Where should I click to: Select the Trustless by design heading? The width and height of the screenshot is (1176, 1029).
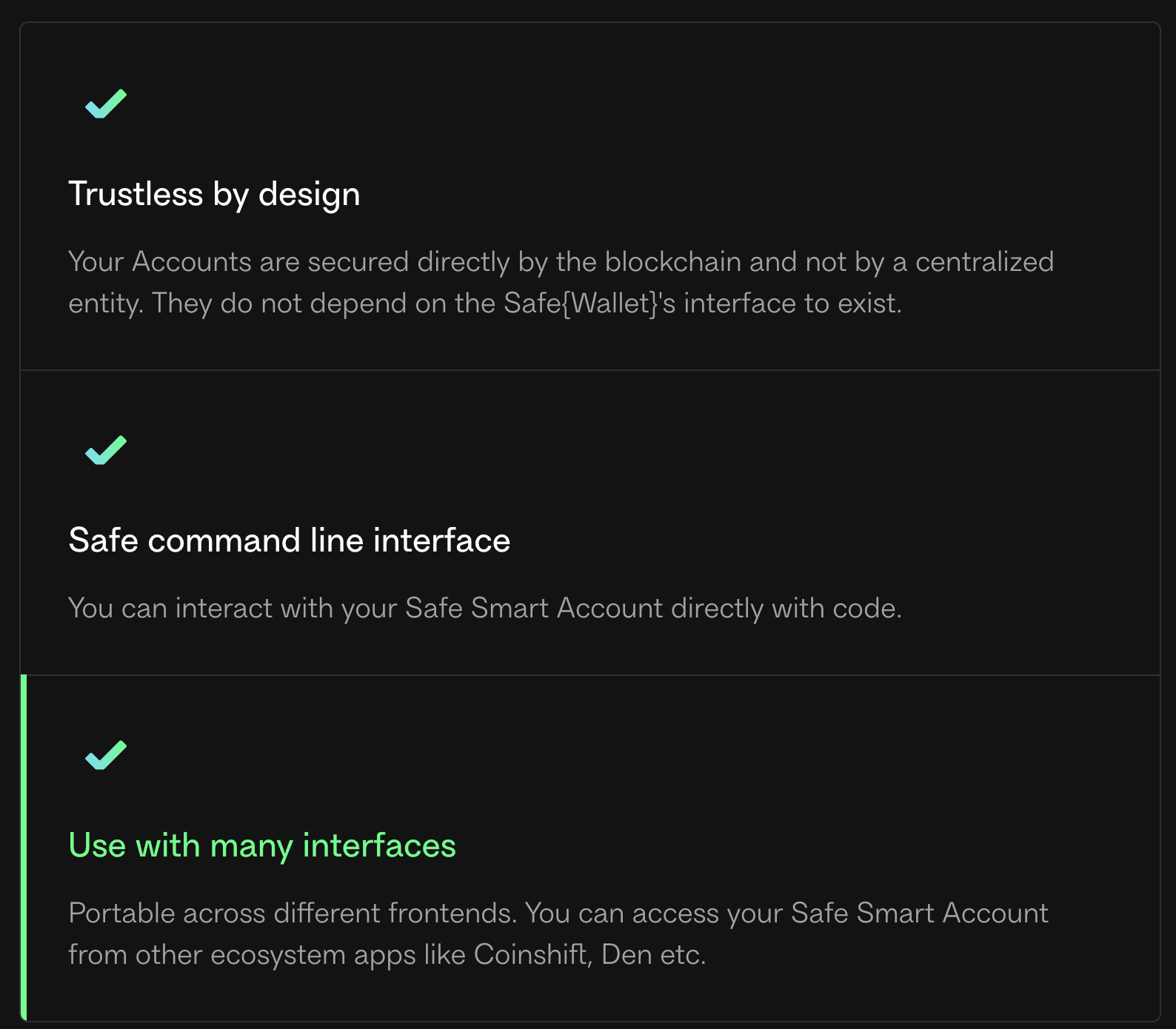click(214, 194)
